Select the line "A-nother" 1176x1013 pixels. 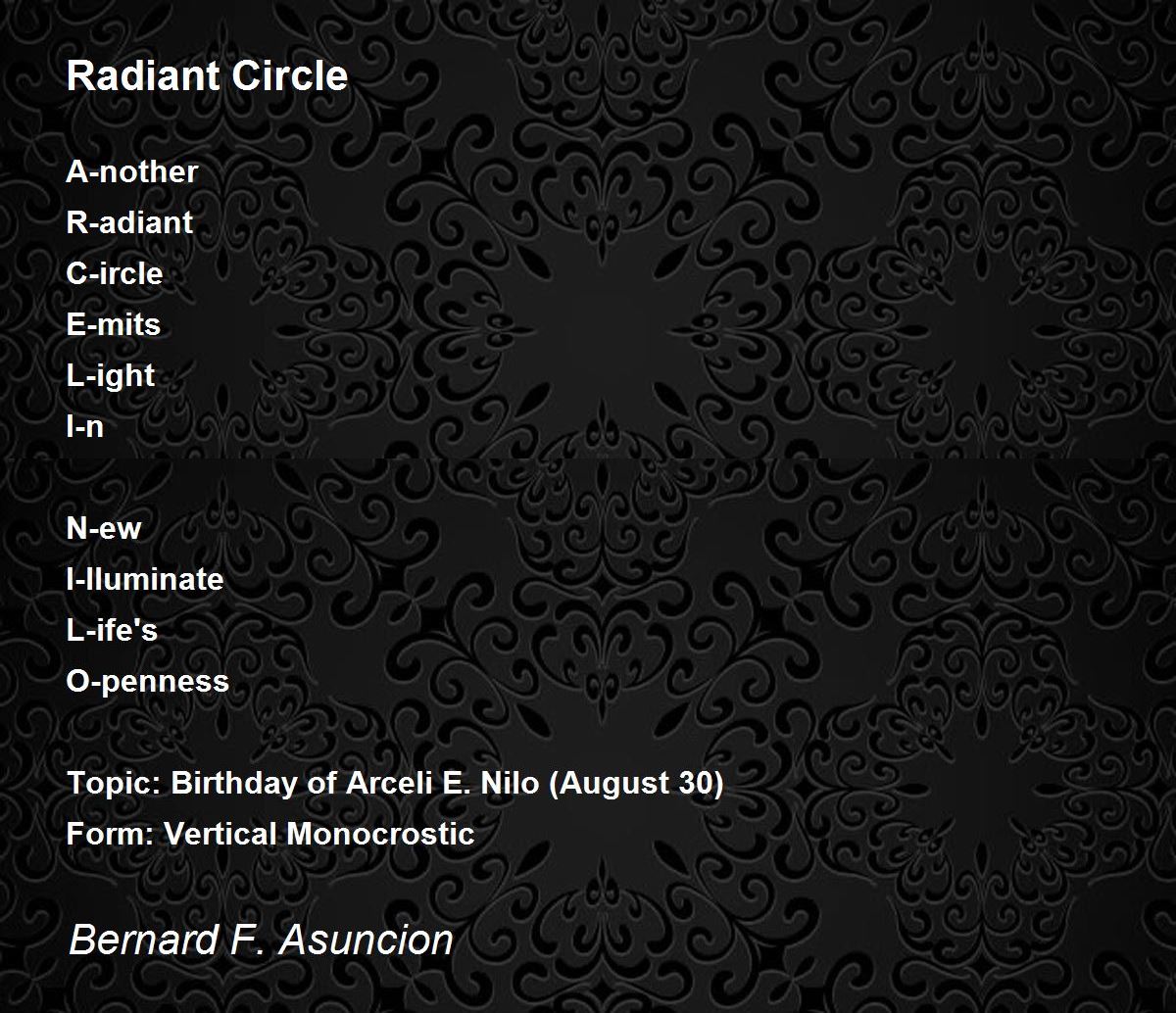(x=132, y=171)
